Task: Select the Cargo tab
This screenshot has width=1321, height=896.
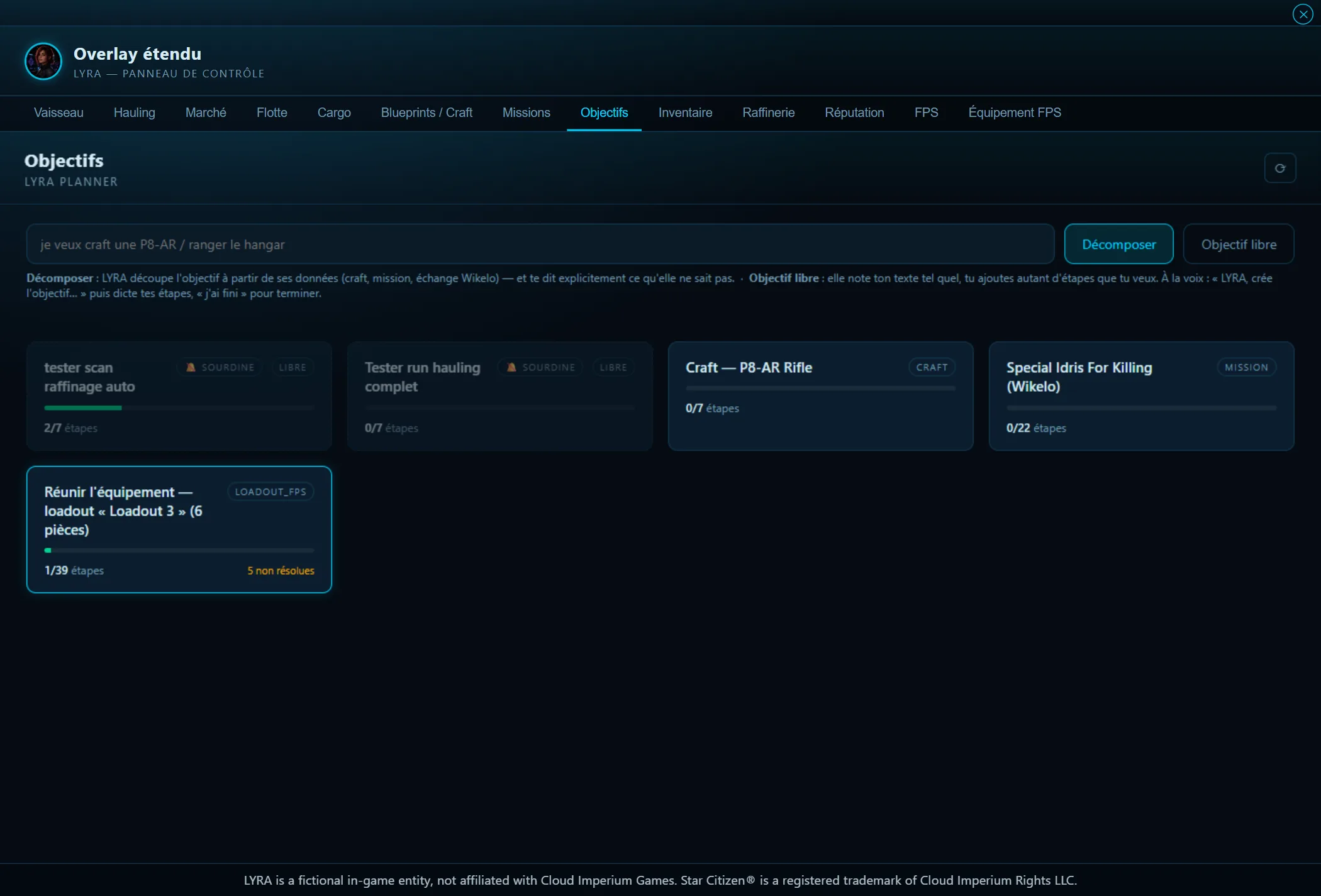Action: point(334,113)
